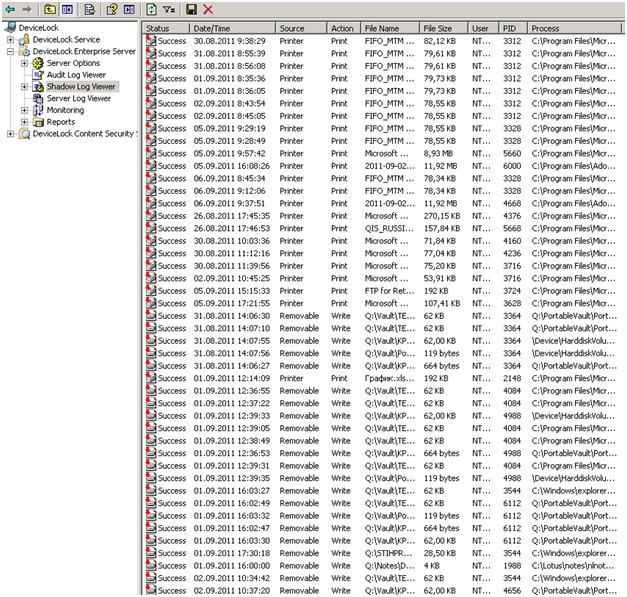The height and width of the screenshot is (597, 627).
Task: Click the Audit Log Viewer icon
Action: tap(38, 74)
